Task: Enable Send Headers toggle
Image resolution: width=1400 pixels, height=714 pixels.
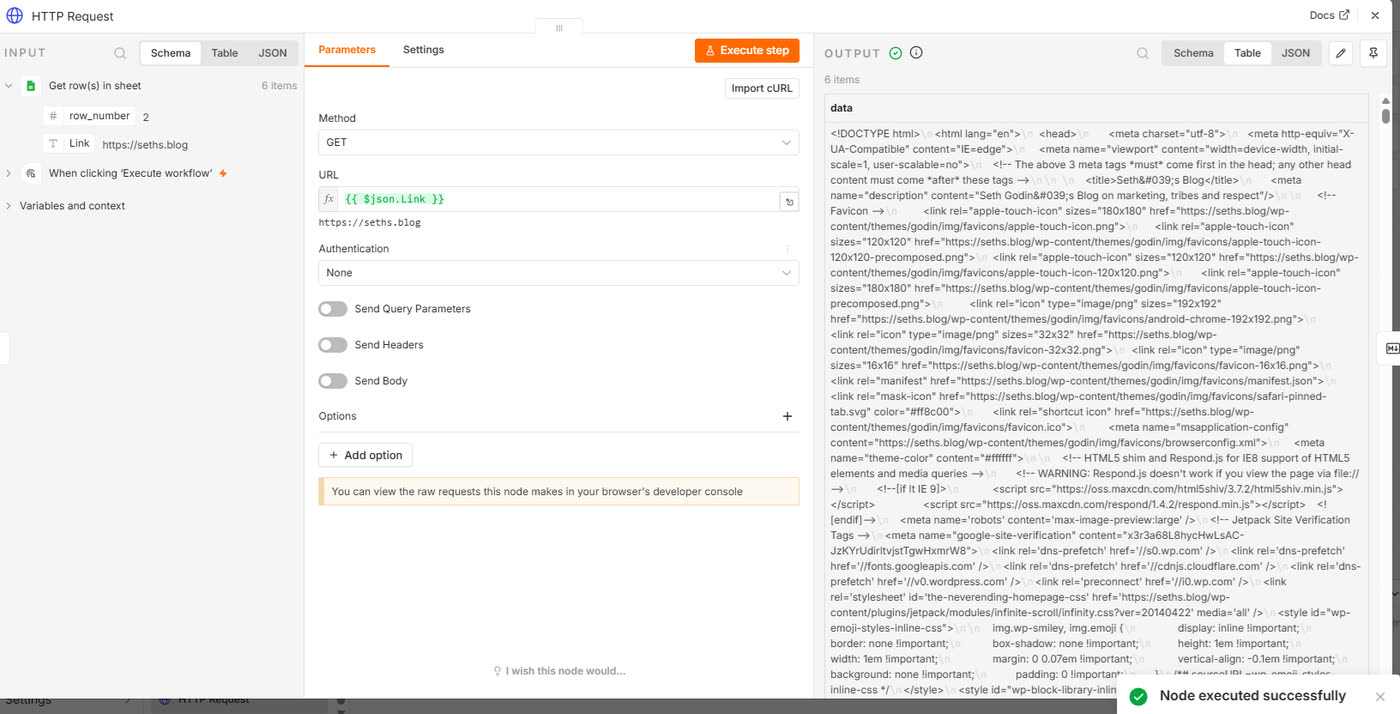Action: point(333,345)
